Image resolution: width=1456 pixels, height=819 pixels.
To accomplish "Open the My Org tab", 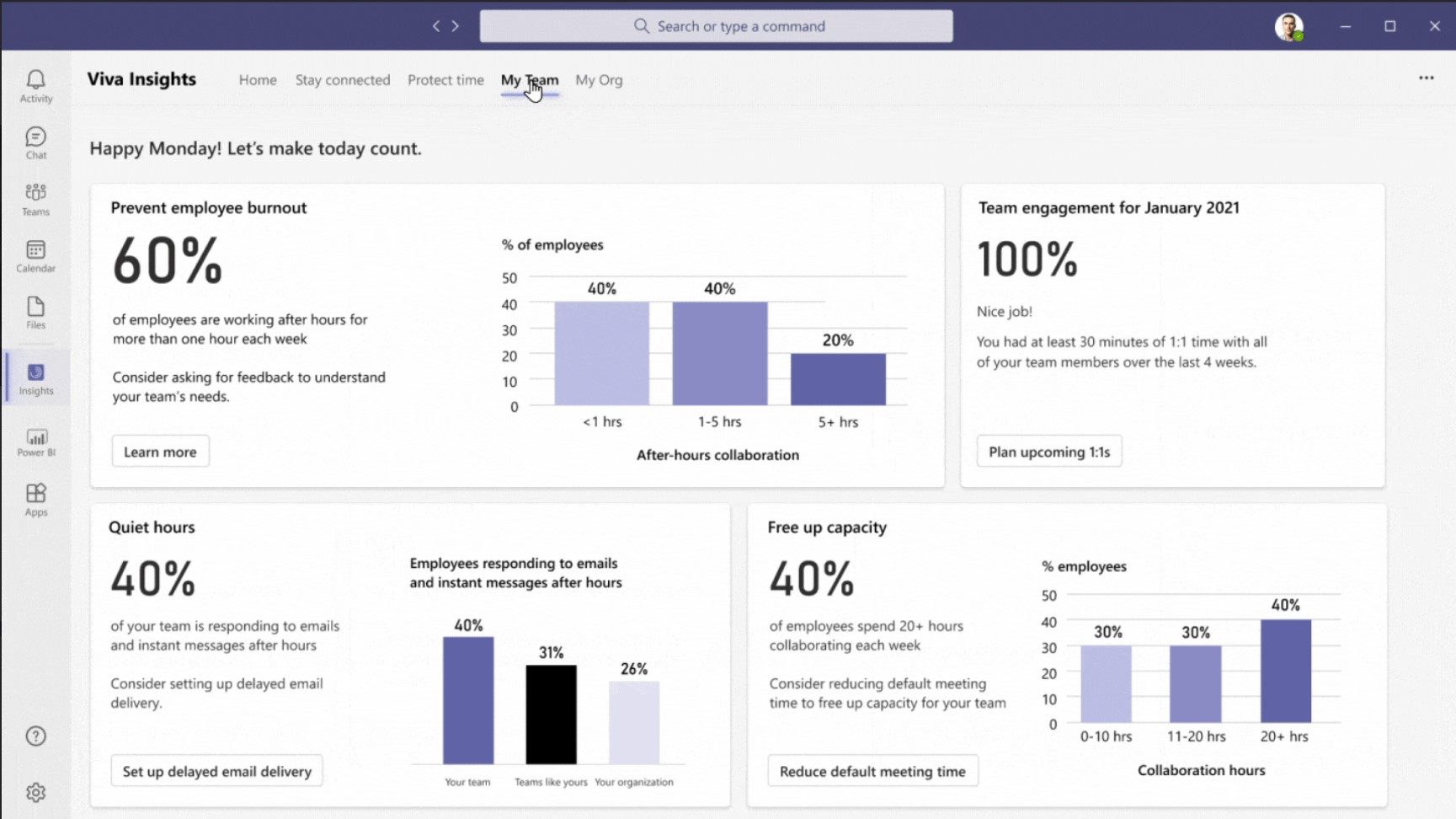I will [x=599, y=80].
